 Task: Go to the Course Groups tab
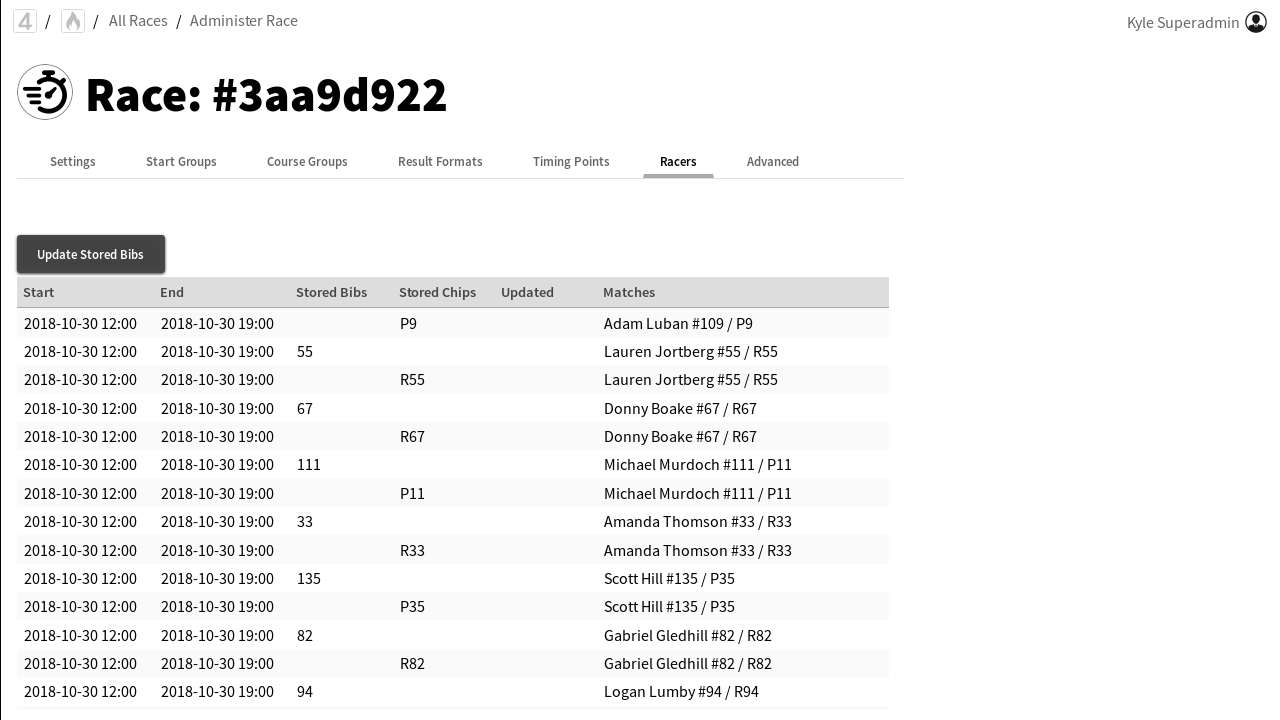click(x=307, y=161)
